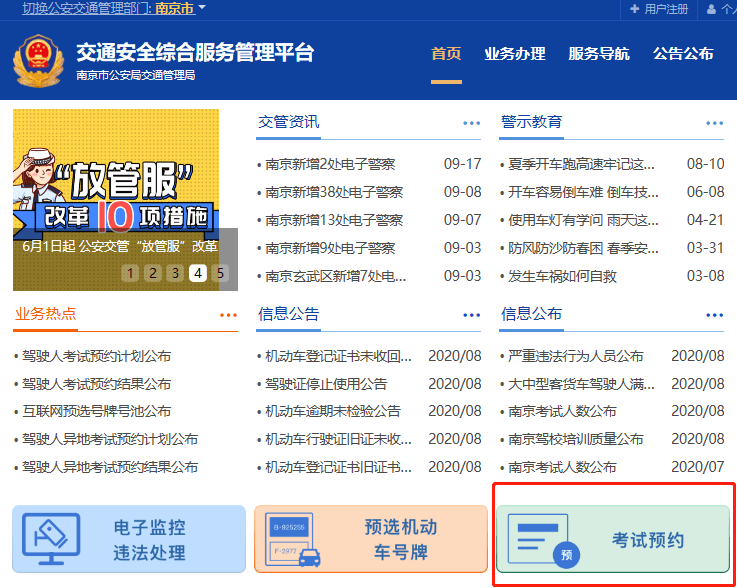Open 大中型客货车驾驶人满... item
The image size is (737, 588).
pos(581,384)
